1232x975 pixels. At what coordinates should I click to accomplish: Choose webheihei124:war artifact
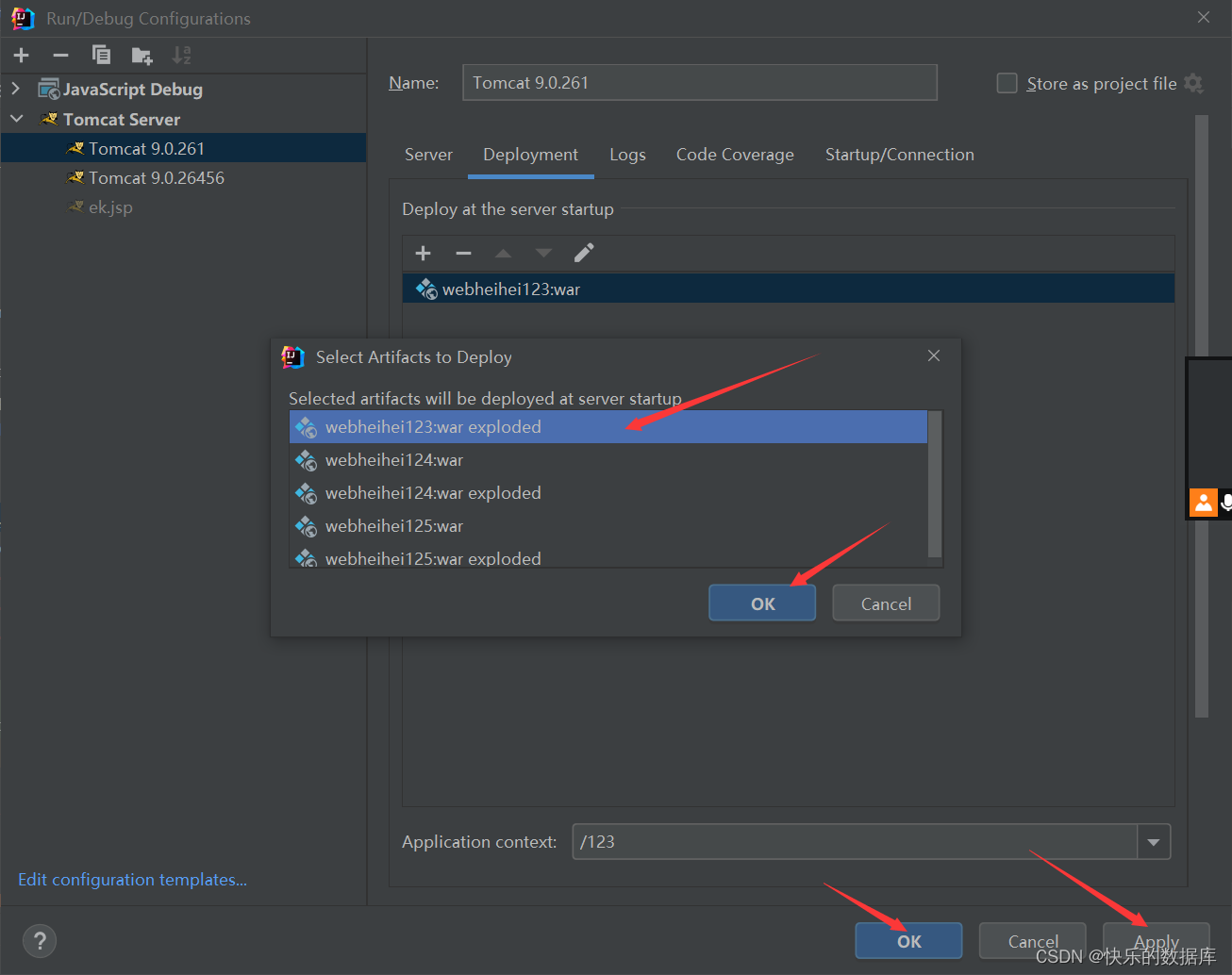pyautogui.click(x=608, y=460)
